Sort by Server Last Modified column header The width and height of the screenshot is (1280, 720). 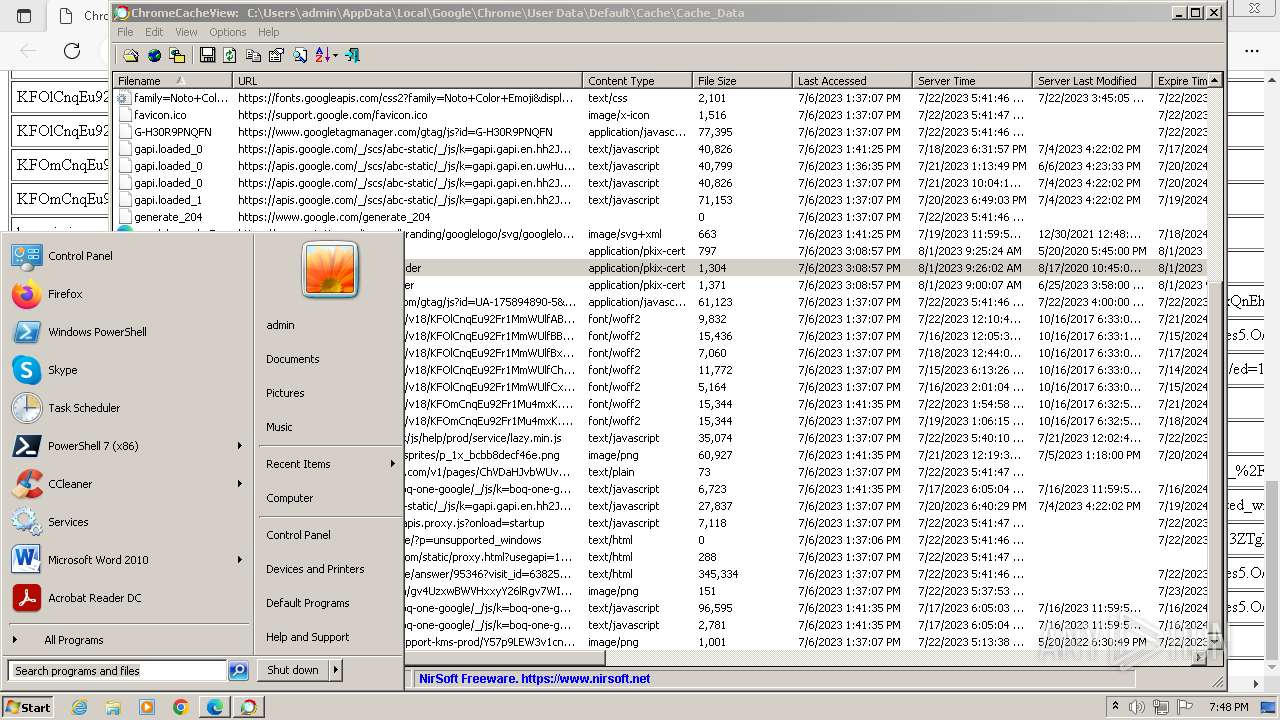pyautogui.click(x=1092, y=81)
